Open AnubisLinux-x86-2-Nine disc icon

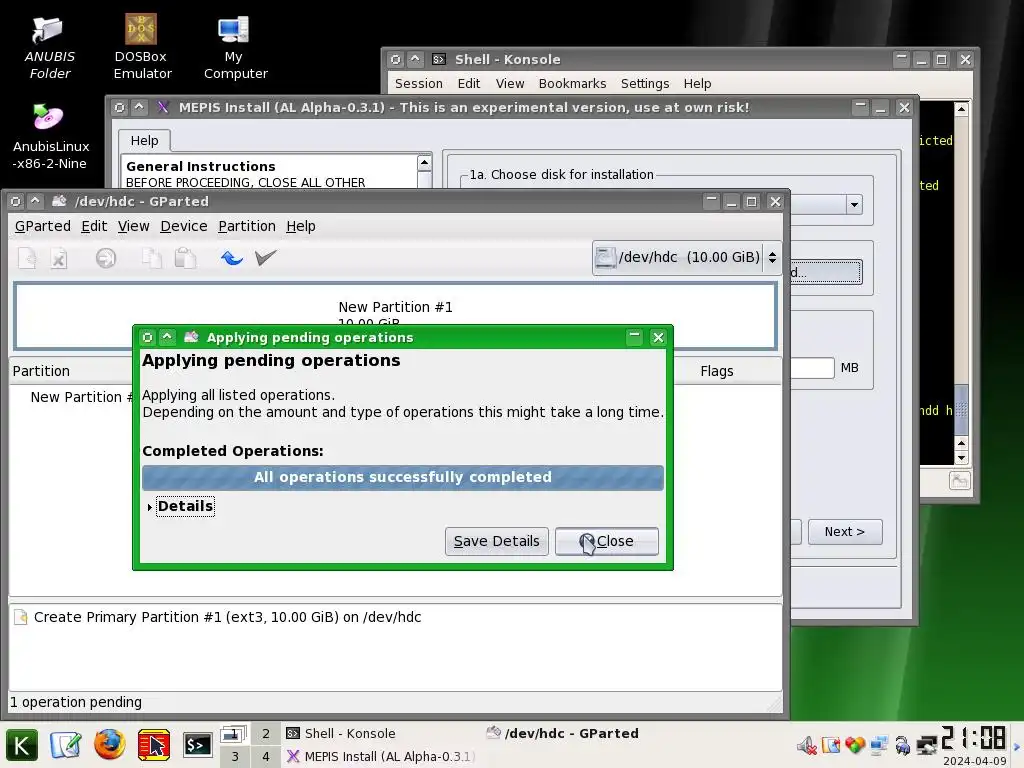coord(50,137)
